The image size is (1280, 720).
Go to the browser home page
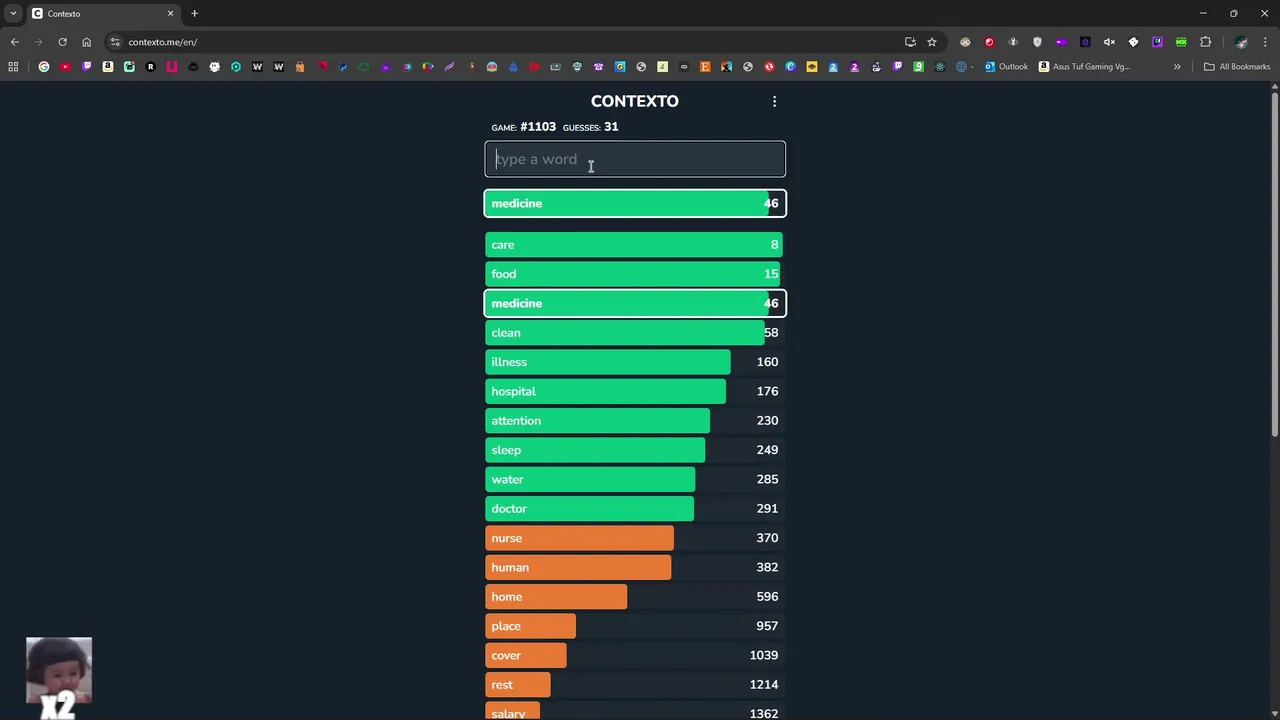pos(86,42)
